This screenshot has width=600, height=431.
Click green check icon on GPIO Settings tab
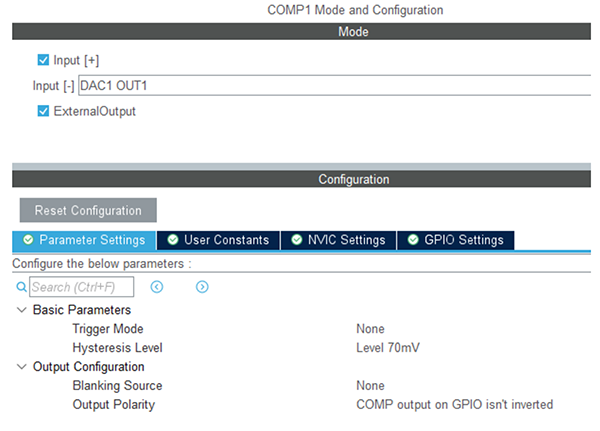pos(411,240)
